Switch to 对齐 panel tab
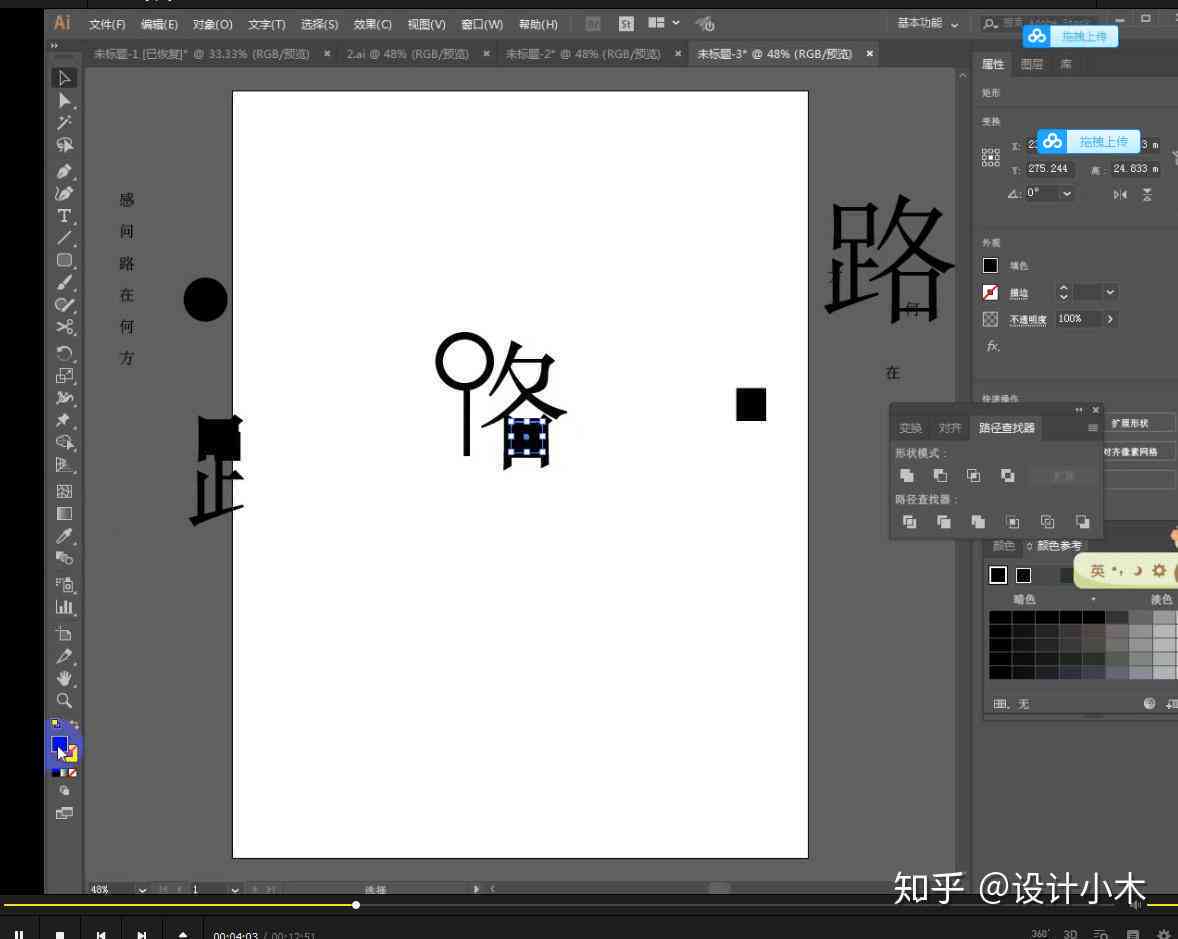Screen dimensions: 1178x939 point(950,428)
